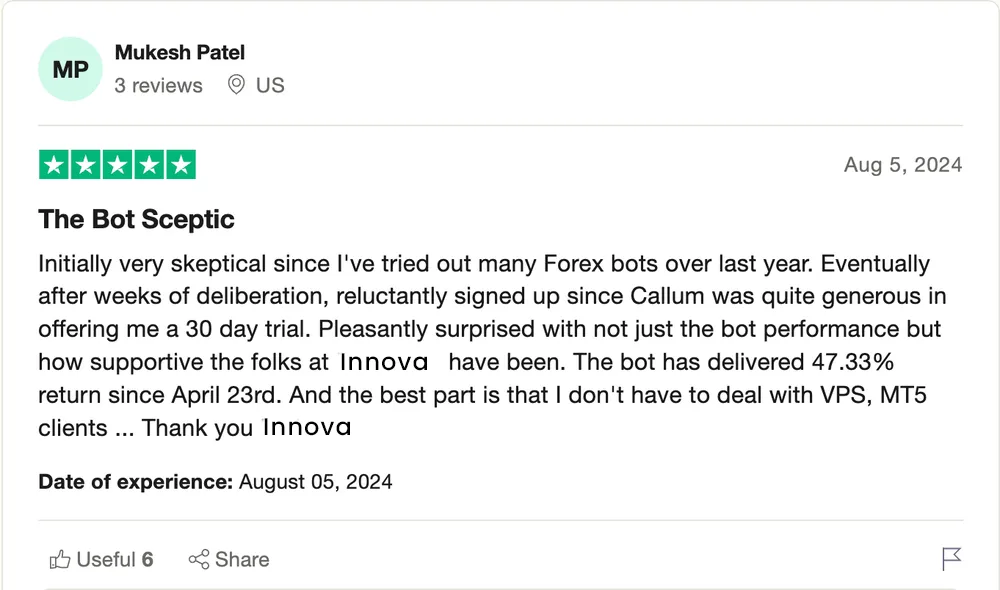Click the "Date of experience" line

tap(215, 482)
